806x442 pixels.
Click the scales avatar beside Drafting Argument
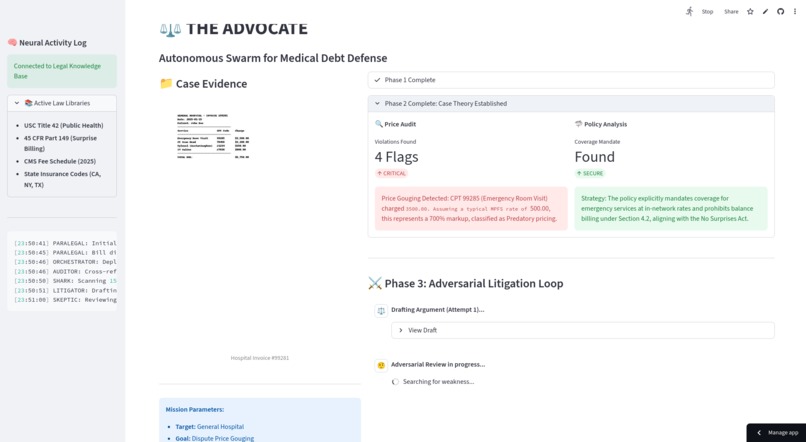pos(381,310)
